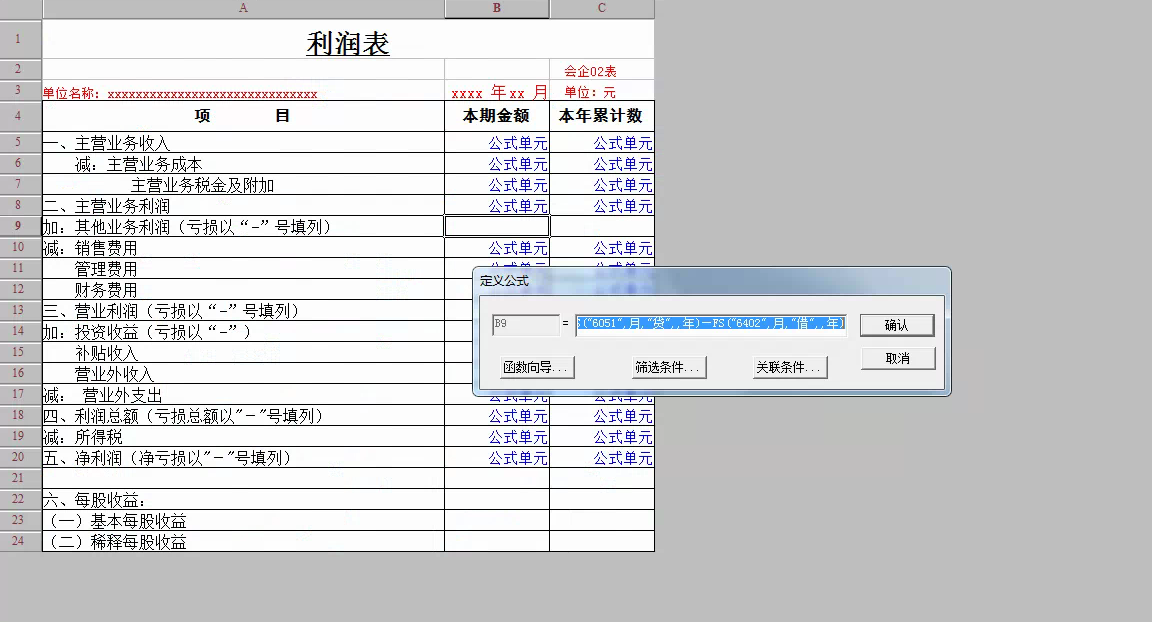Click 本期金额 formula cell for 主营业务收入
This screenshot has width=1152, height=622.
(x=497, y=142)
